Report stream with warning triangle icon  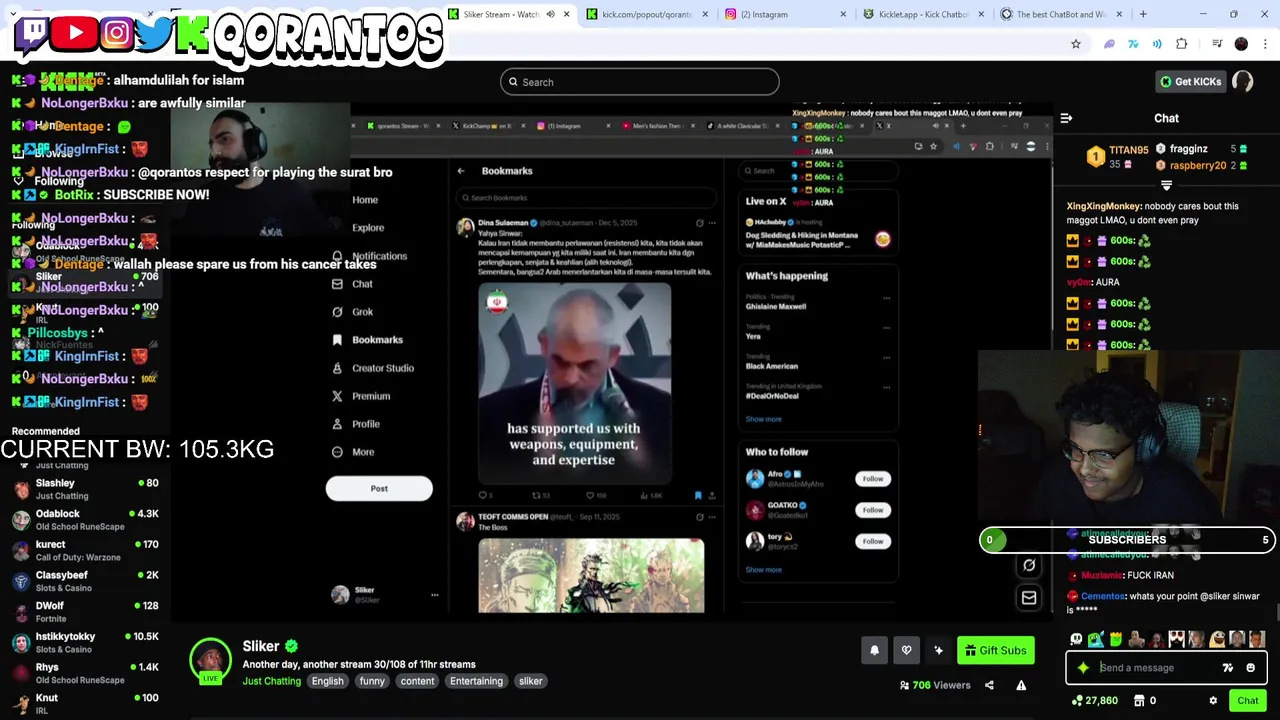1021,685
